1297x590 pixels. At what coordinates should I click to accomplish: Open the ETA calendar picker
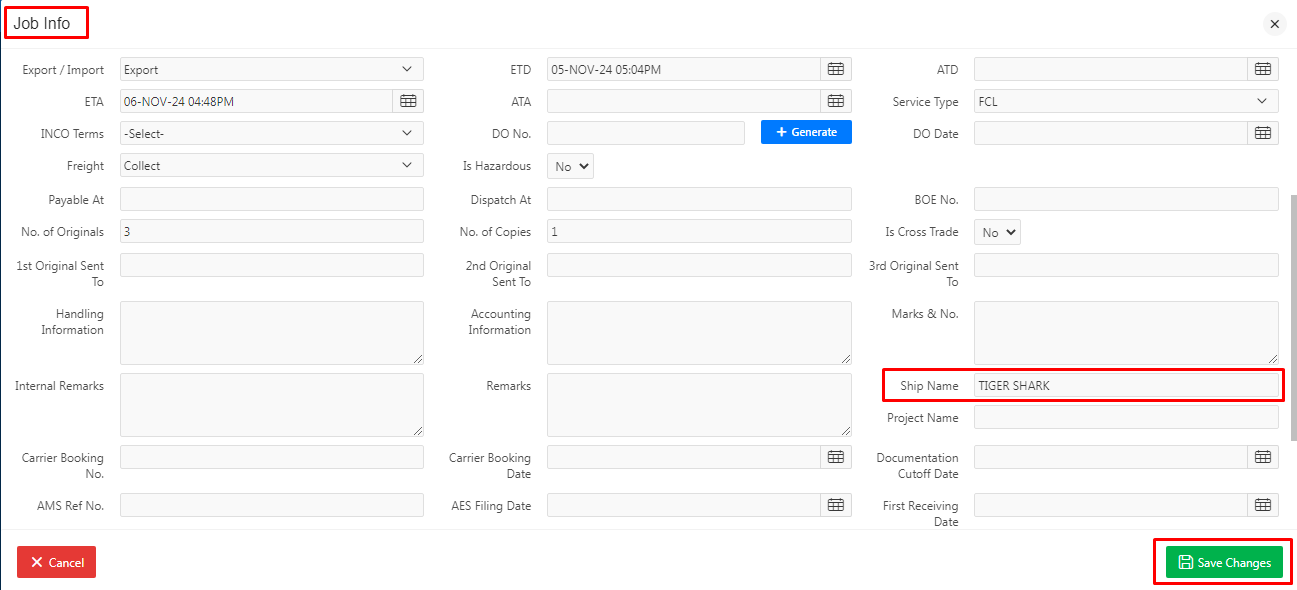[408, 101]
